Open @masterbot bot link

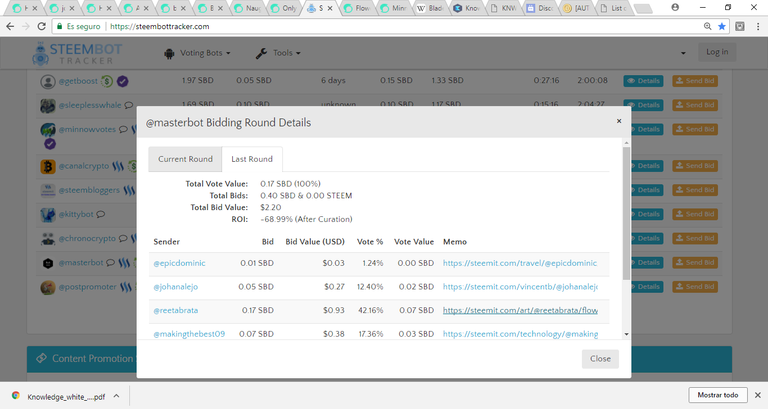pyautogui.click(x=81, y=263)
